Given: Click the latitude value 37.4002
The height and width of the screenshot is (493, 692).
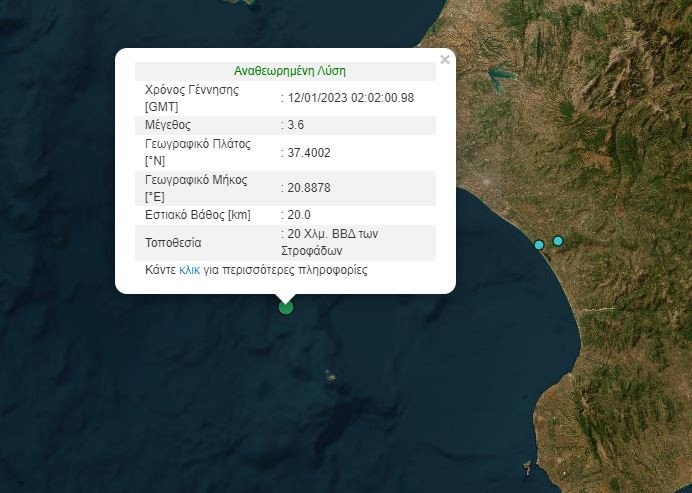Looking at the screenshot, I should pyautogui.click(x=309, y=153).
